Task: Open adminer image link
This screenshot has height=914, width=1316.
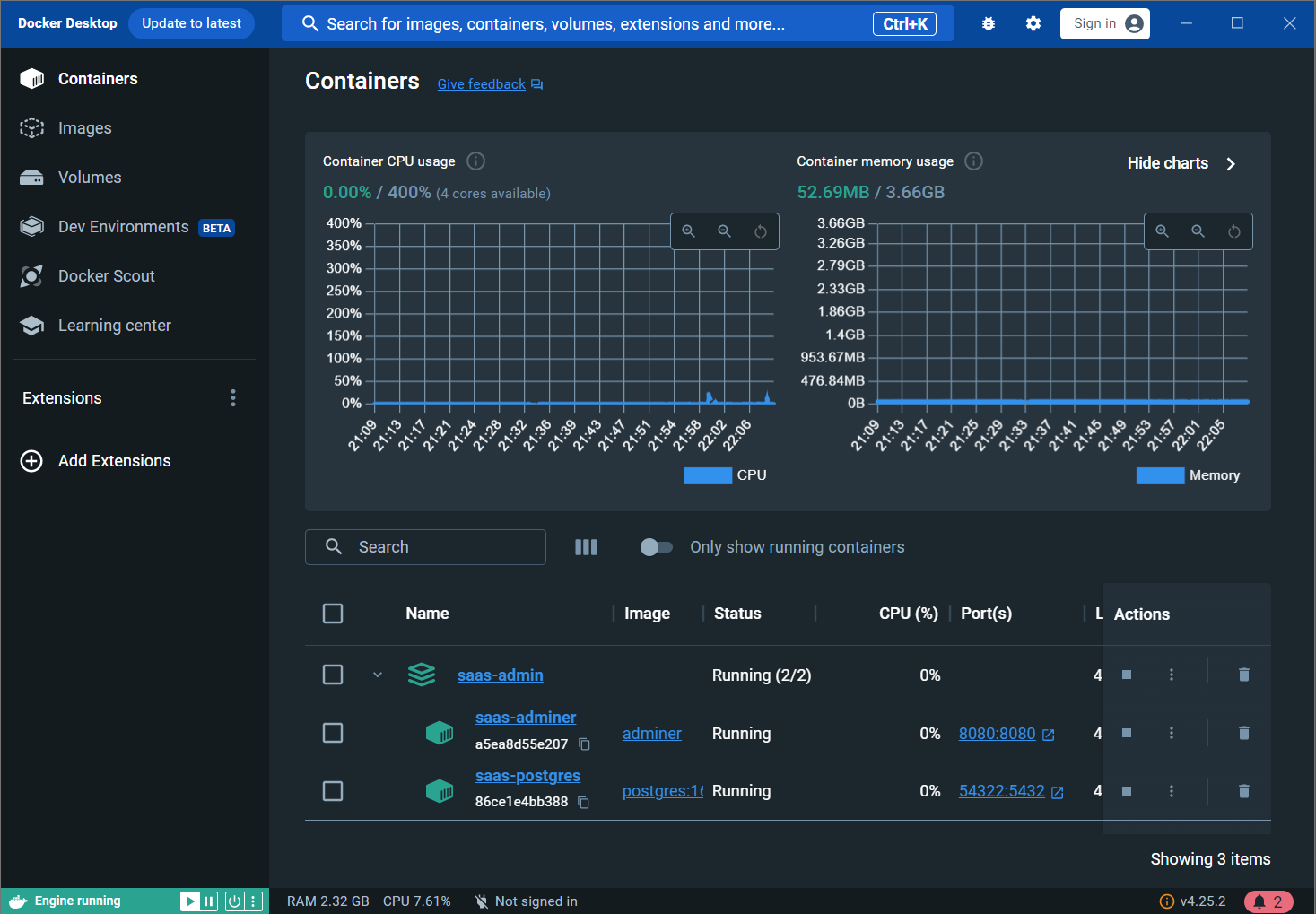Action: coord(652,734)
